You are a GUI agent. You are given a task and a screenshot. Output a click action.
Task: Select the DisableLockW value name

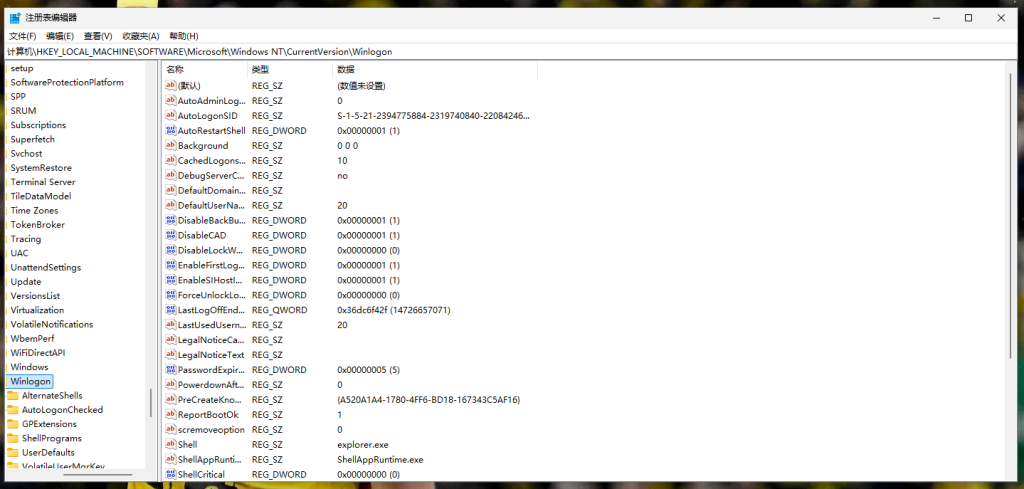coord(210,250)
